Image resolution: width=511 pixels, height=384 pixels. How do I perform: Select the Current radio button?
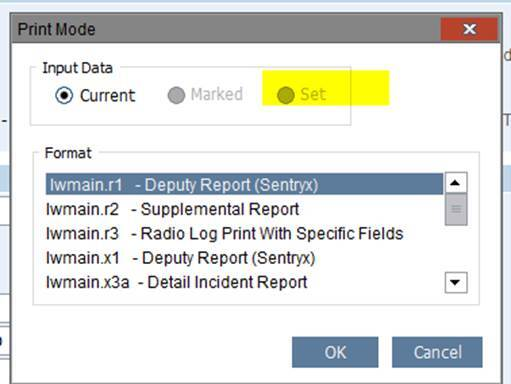pos(64,96)
